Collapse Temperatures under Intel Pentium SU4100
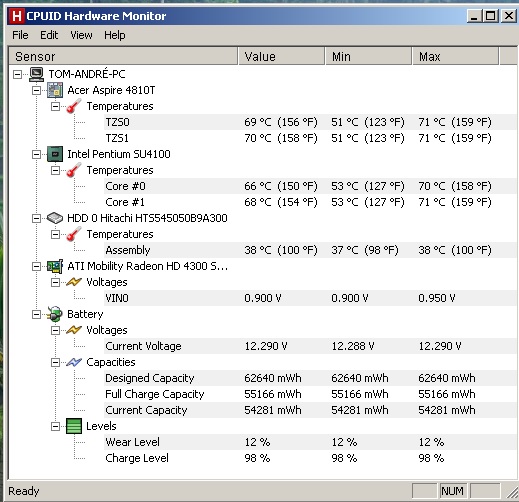The height and width of the screenshot is (502, 519). (x=55, y=170)
